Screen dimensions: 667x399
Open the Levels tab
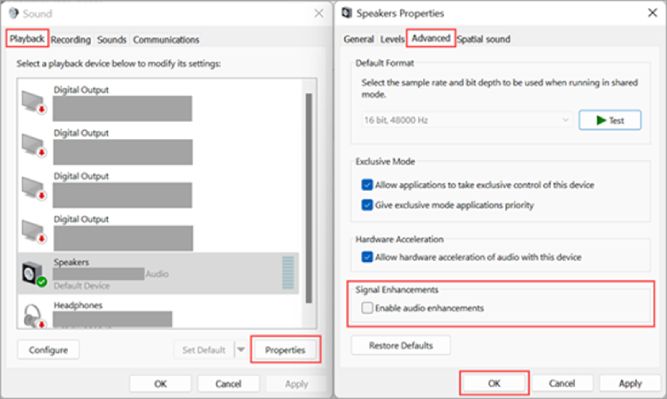392,39
